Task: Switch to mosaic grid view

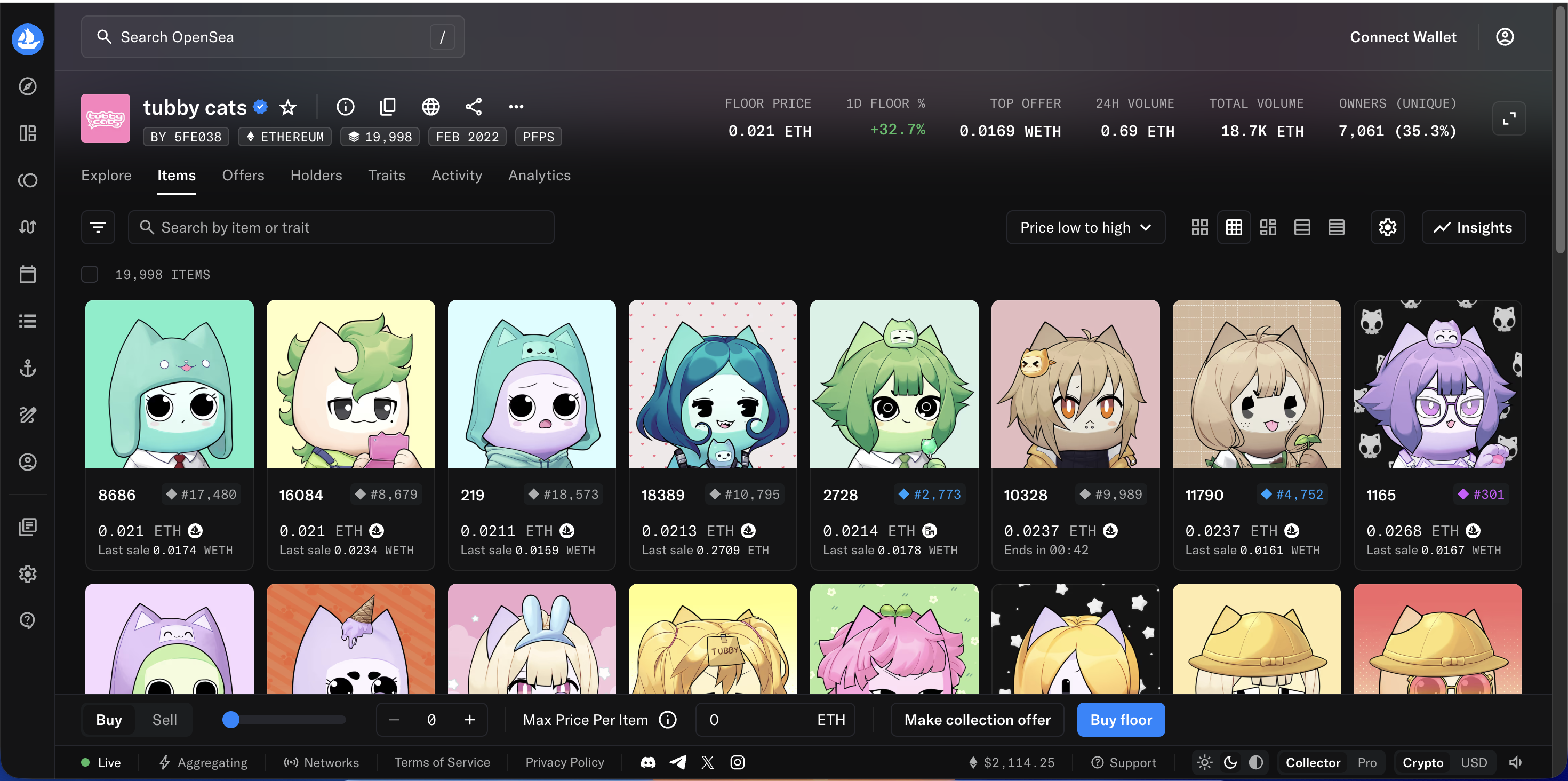Action: pos(1268,228)
